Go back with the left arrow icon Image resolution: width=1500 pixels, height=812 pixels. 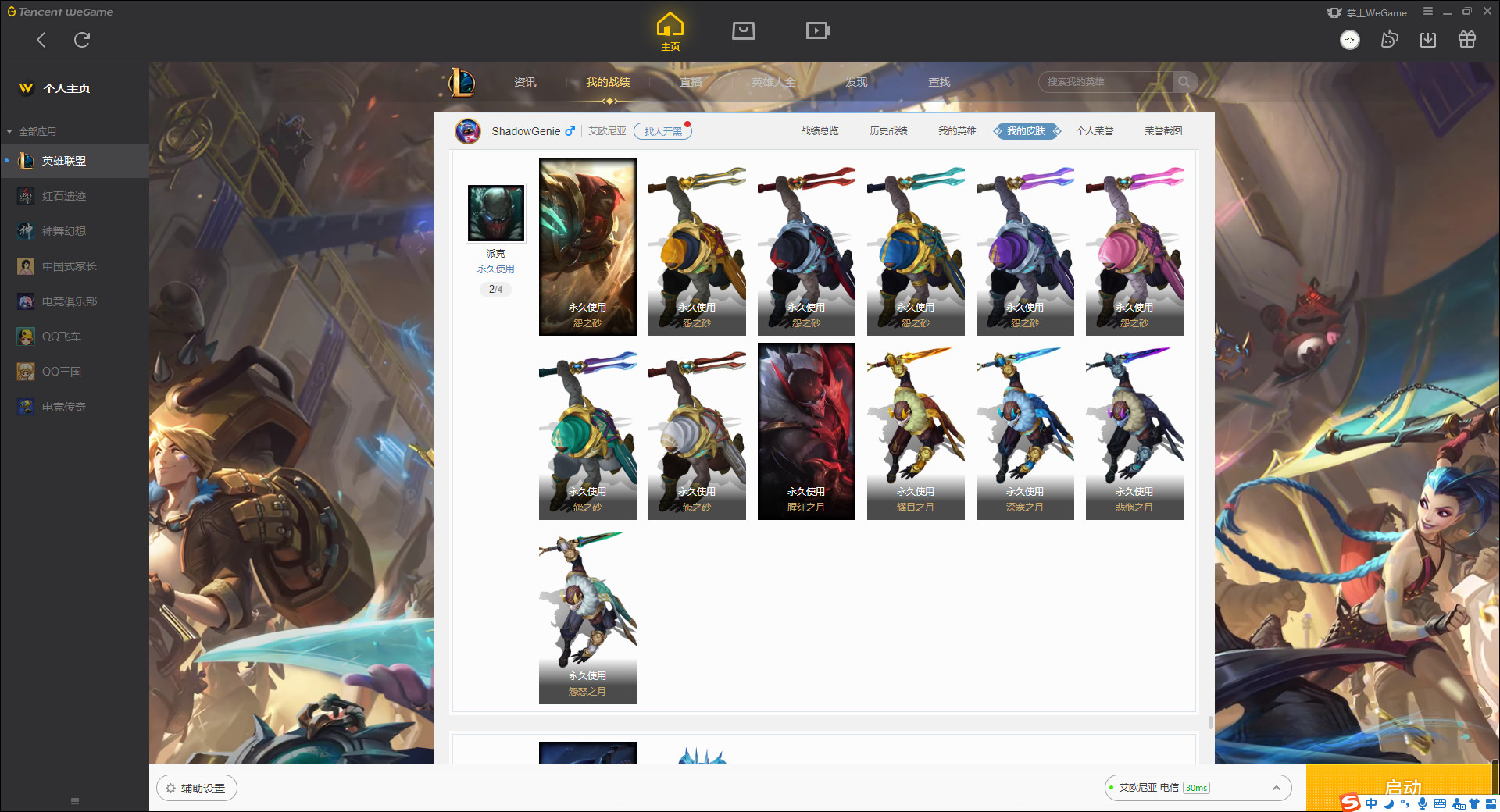[x=41, y=40]
